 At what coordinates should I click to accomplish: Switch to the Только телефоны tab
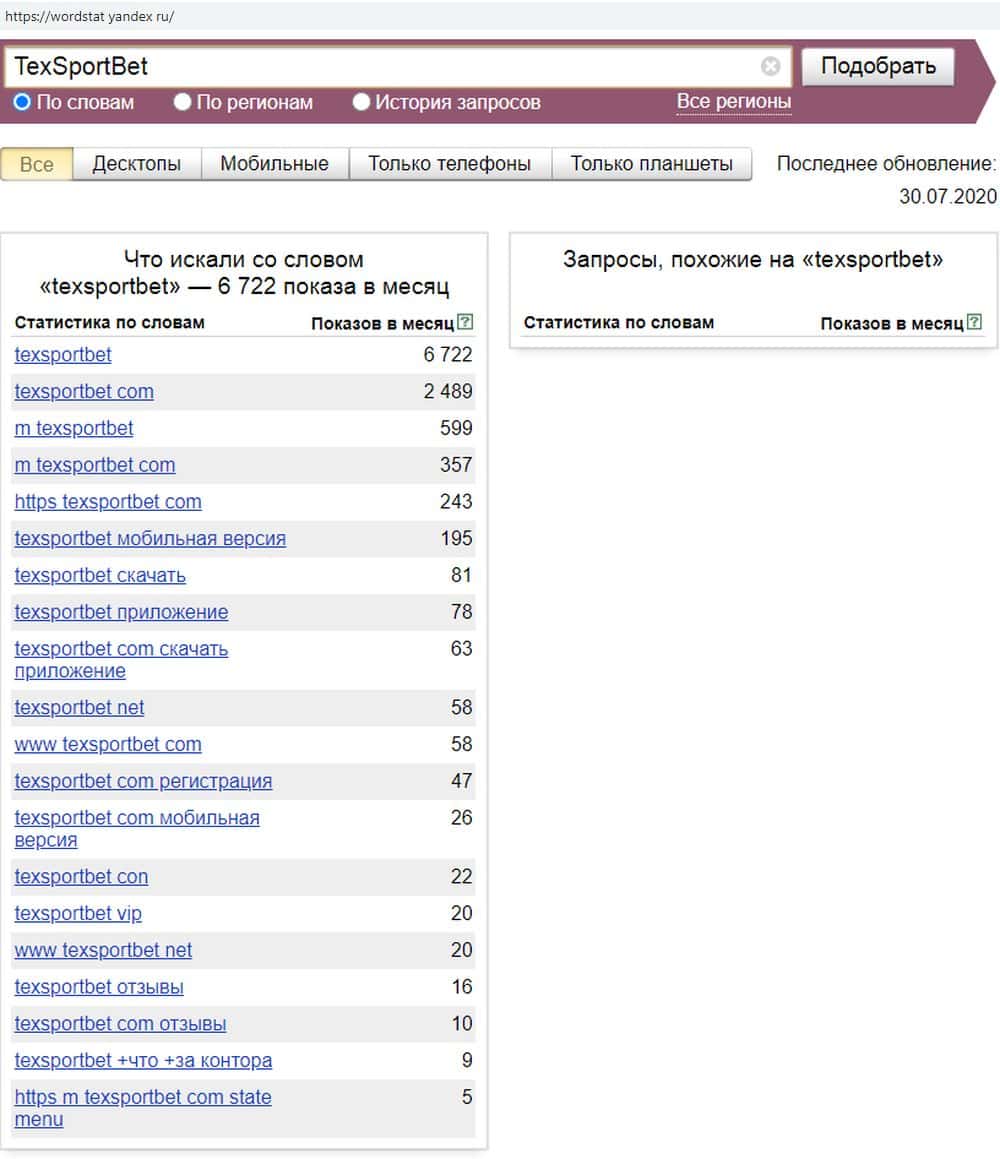pos(449,164)
